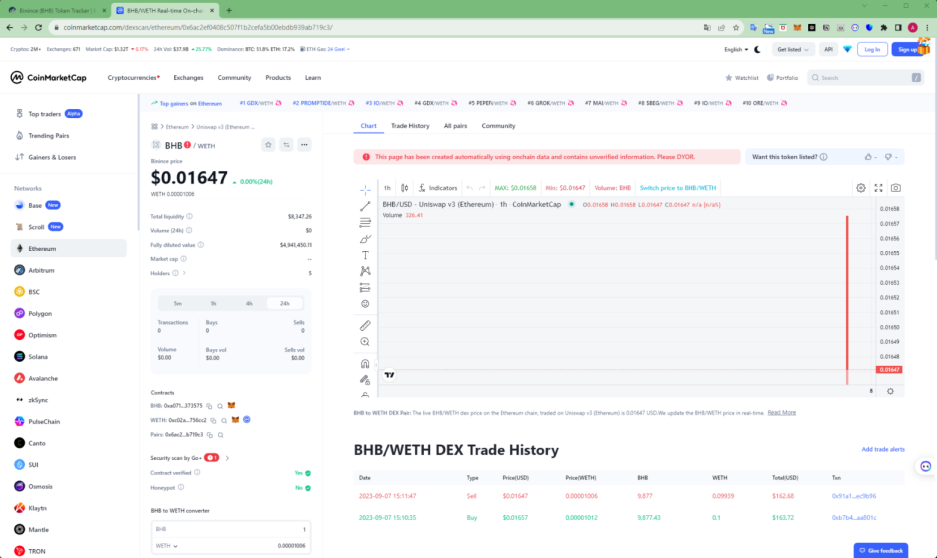Image resolution: width=937 pixels, height=558 pixels.
Task: Focus the CoinMarketCap search field
Action: [x=865, y=78]
